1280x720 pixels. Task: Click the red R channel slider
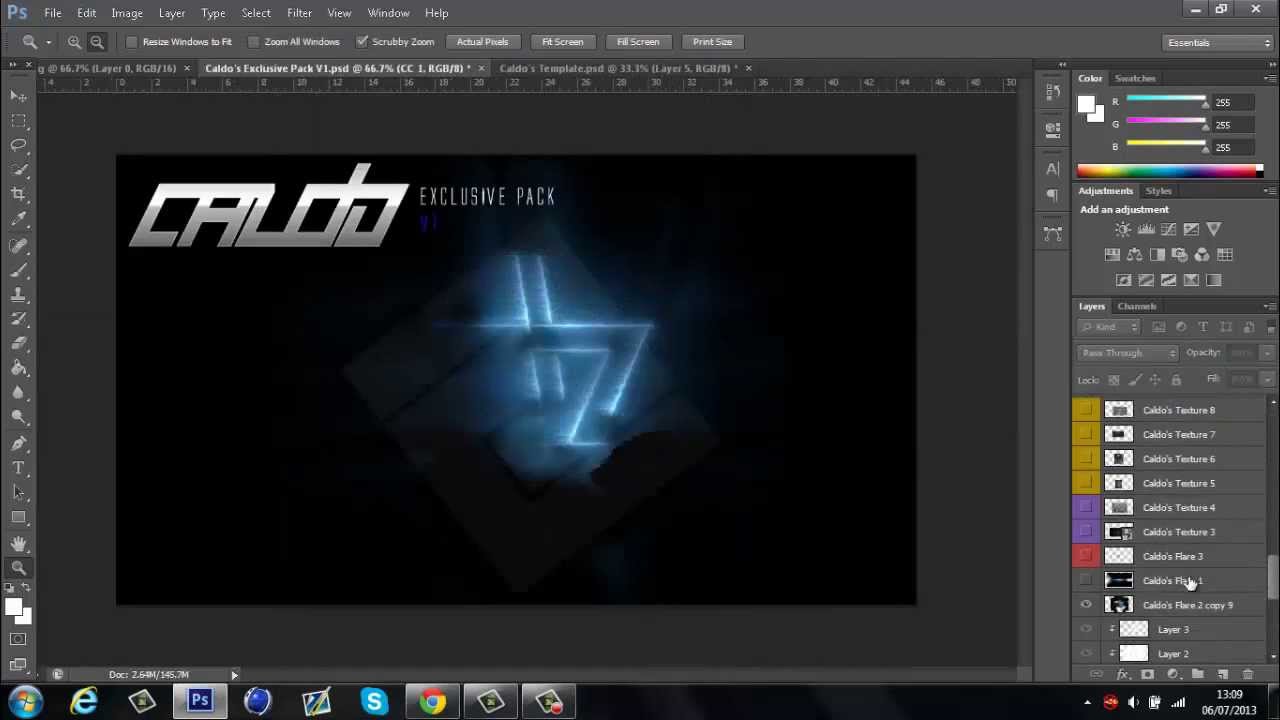coord(1166,102)
